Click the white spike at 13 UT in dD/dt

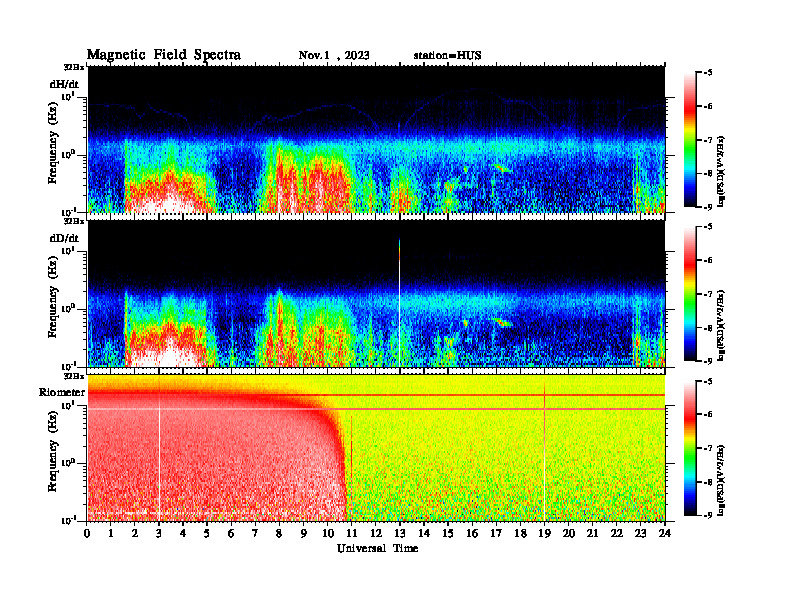[400, 303]
